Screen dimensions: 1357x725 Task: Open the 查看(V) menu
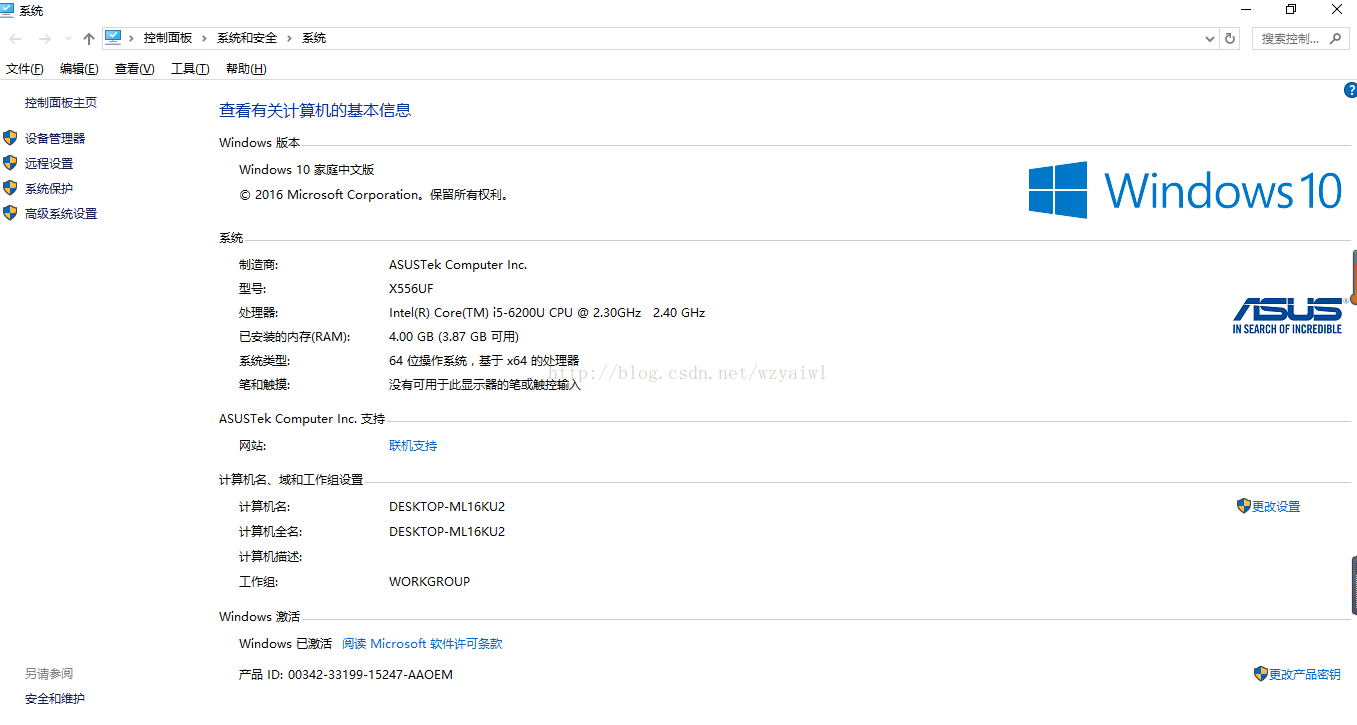click(x=134, y=69)
